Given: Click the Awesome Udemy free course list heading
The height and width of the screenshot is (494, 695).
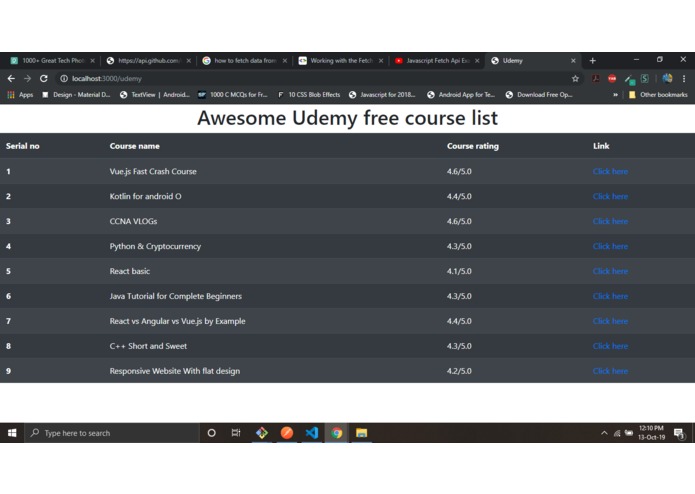Looking at the screenshot, I should (348, 118).
